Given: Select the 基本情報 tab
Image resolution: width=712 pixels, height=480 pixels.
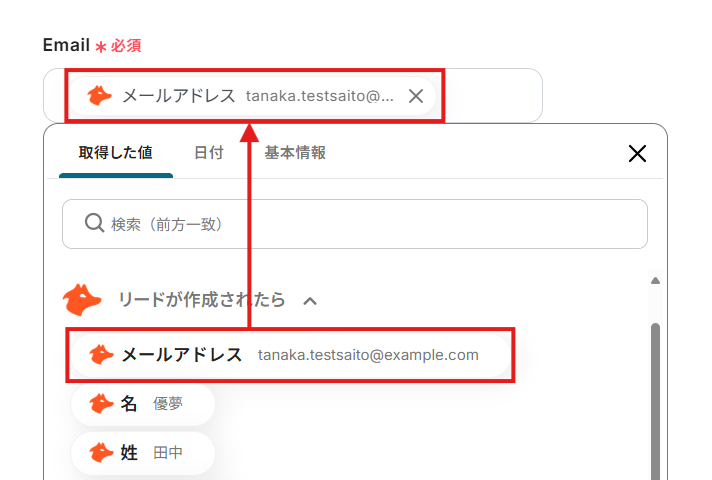Looking at the screenshot, I should pos(295,153).
